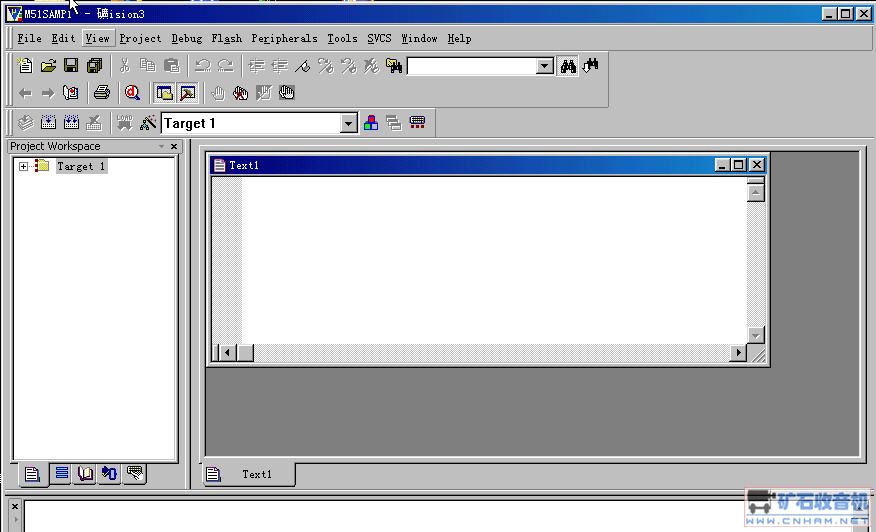Open the Edit menu
The height and width of the screenshot is (532, 876).
[x=63, y=39]
